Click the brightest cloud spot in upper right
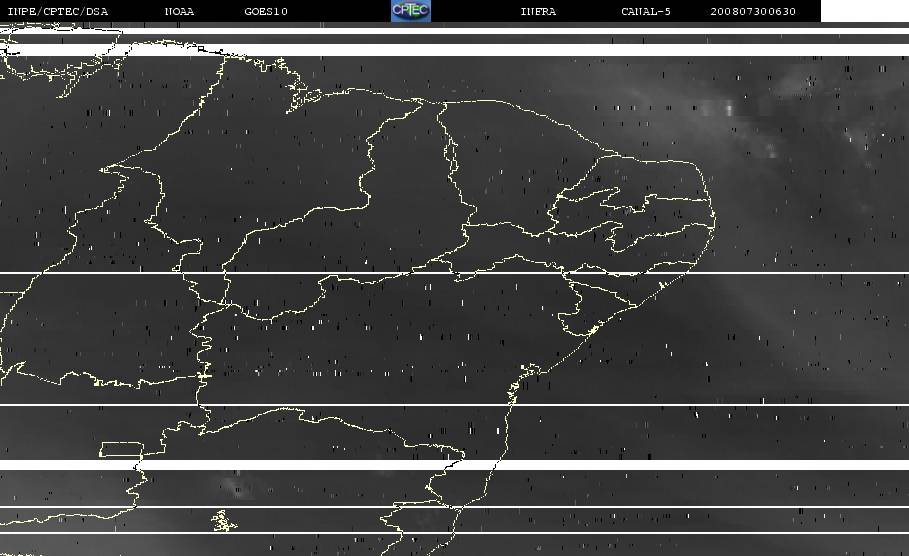This screenshot has width=909, height=556. (728, 108)
